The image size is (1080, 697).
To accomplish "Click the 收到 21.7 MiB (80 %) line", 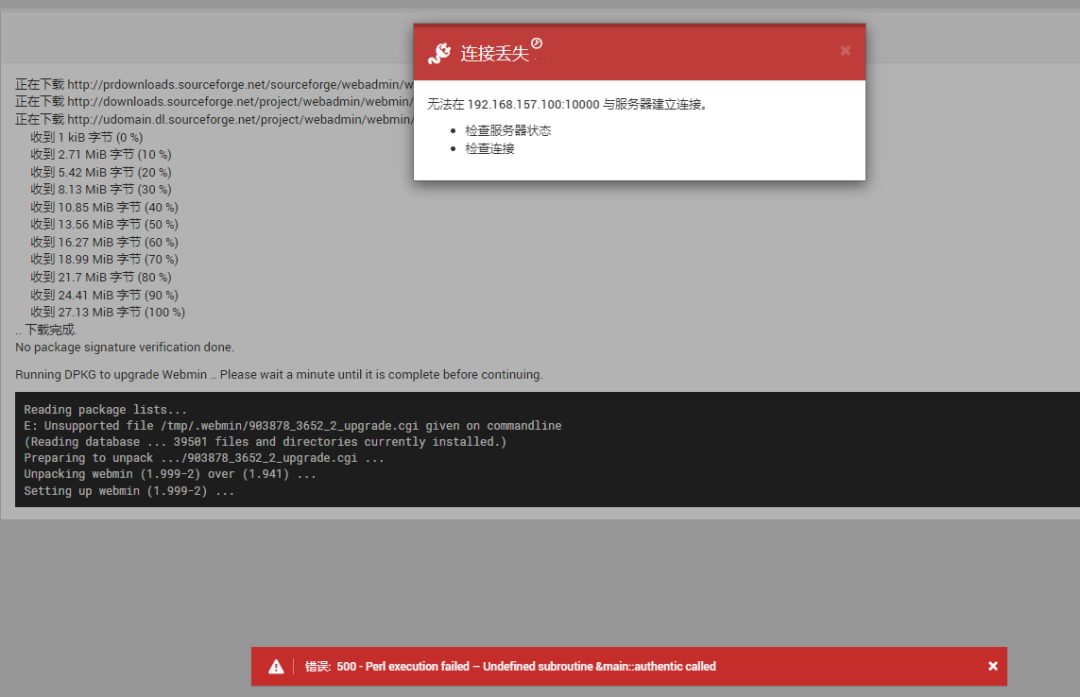I will pyautogui.click(x=101, y=278).
